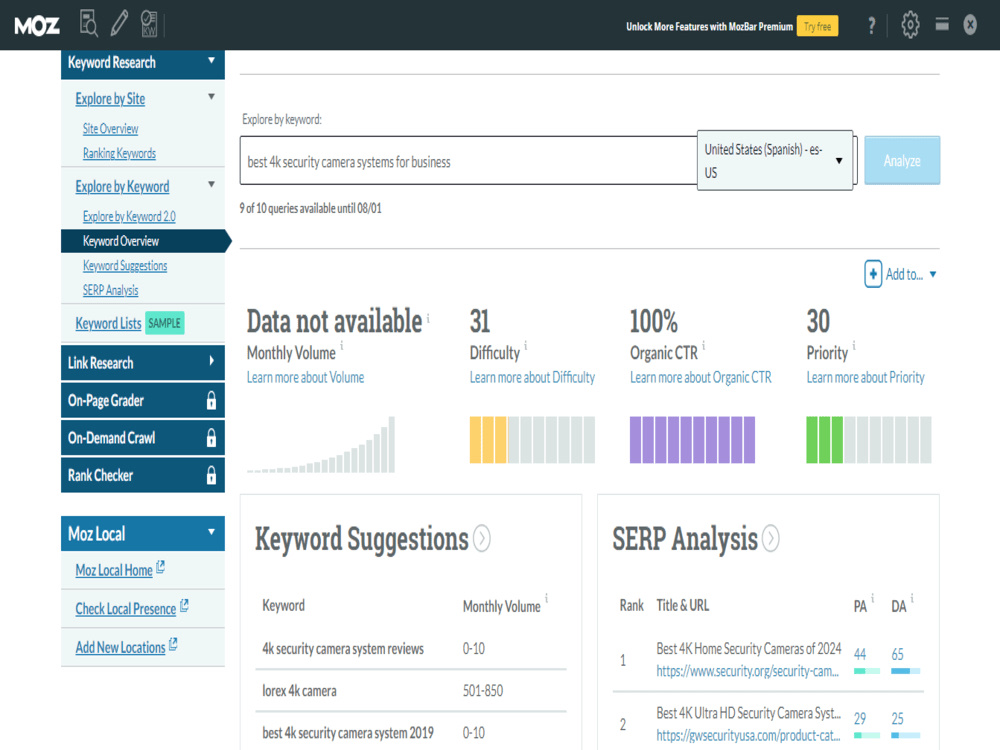Viewport: 1000px width, 750px height.
Task: Click Learn more about Difficulty
Action: [533, 378]
